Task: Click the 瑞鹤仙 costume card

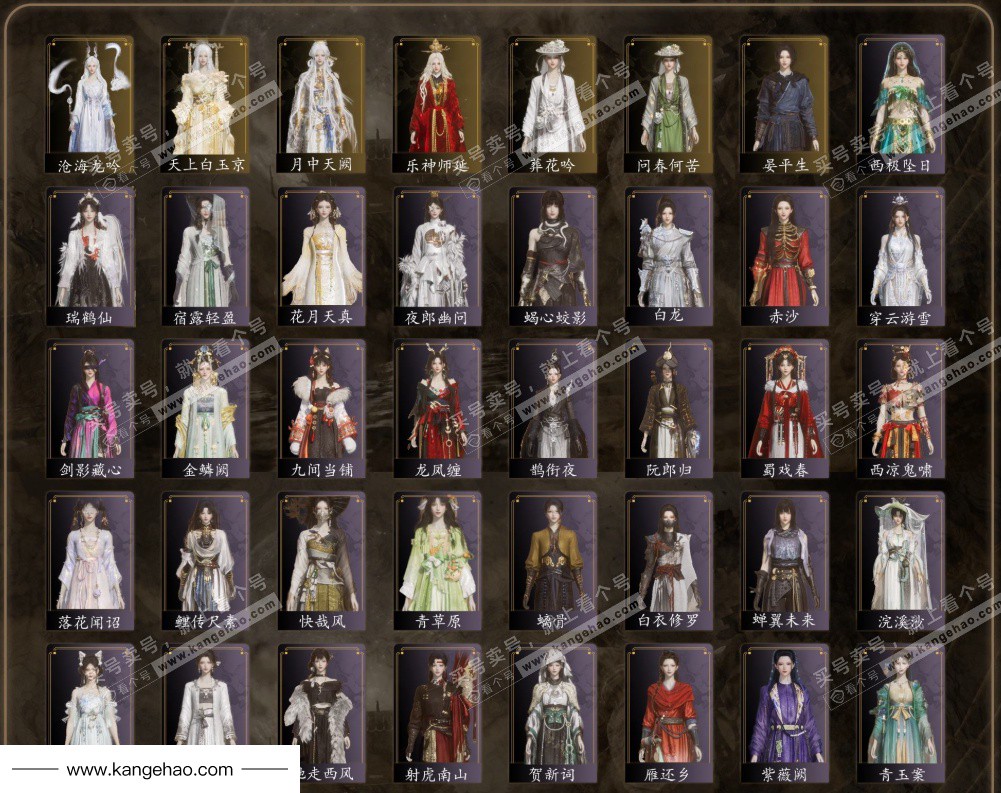Action: pos(90,257)
